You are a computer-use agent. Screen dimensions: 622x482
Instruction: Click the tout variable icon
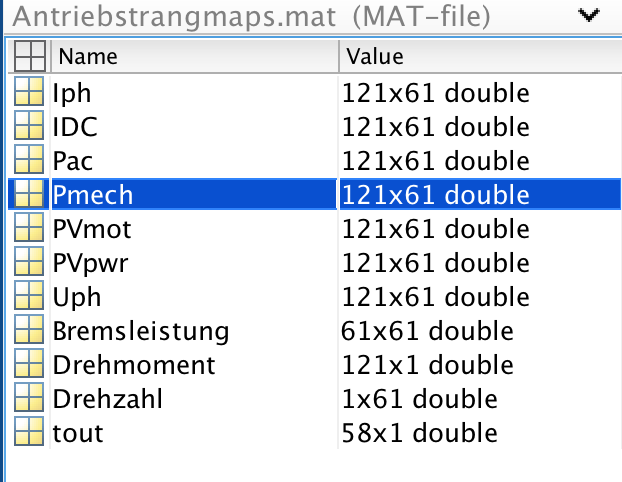pos(29,433)
